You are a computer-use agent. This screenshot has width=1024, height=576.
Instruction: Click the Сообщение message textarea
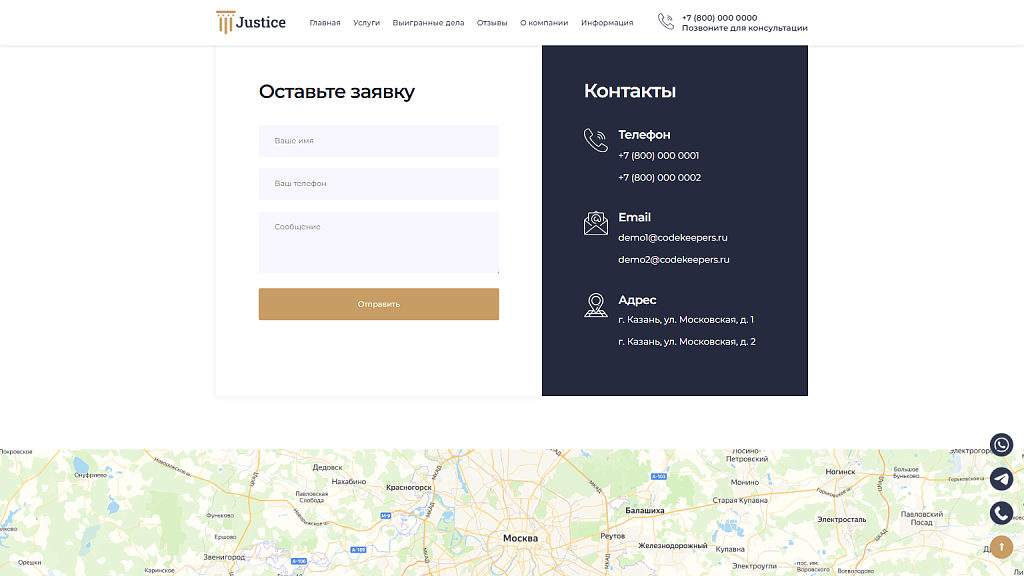coord(379,242)
